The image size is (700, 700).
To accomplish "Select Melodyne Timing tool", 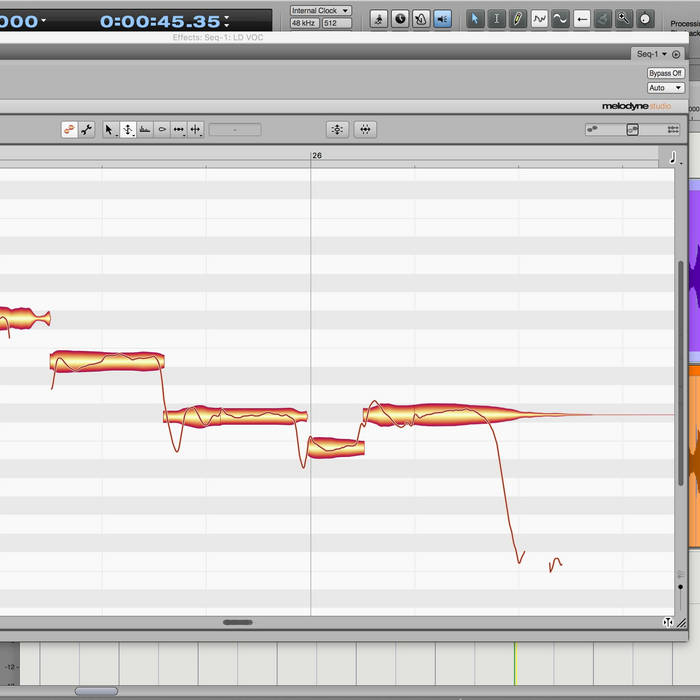I will pos(179,129).
